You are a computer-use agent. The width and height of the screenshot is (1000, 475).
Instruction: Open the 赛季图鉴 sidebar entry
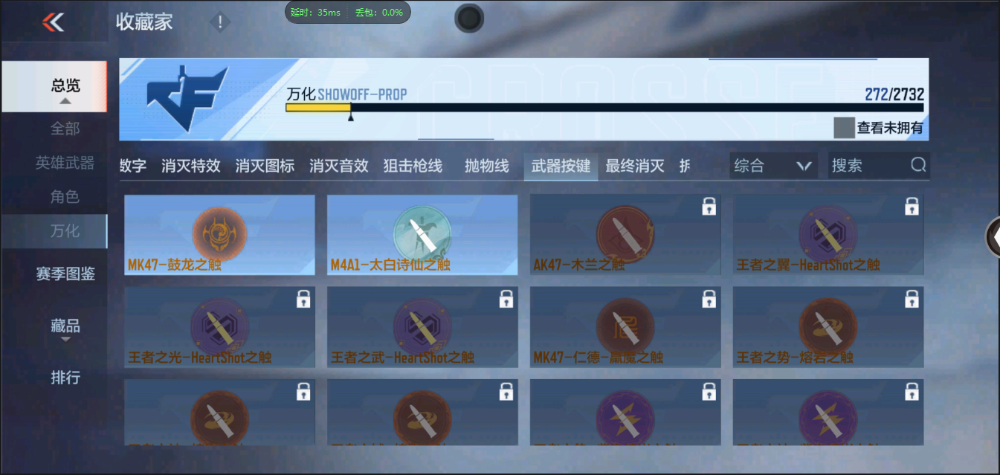click(65, 274)
